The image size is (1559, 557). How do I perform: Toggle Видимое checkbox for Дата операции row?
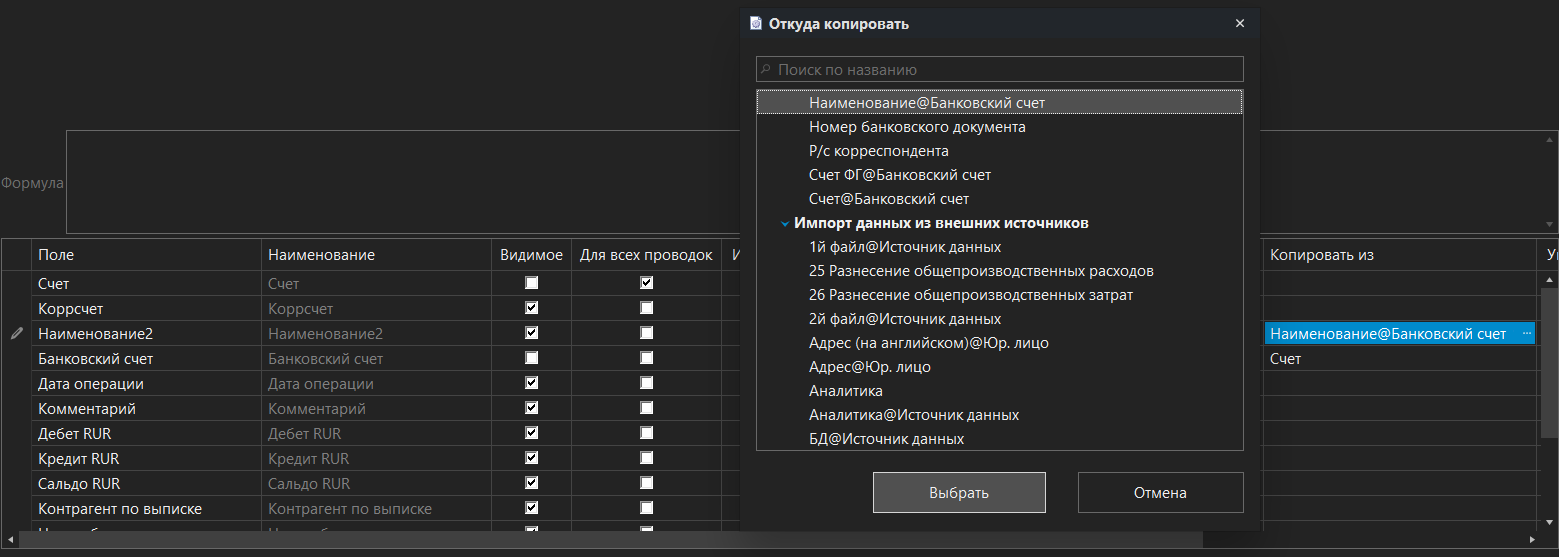pyautogui.click(x=532, y=383)
